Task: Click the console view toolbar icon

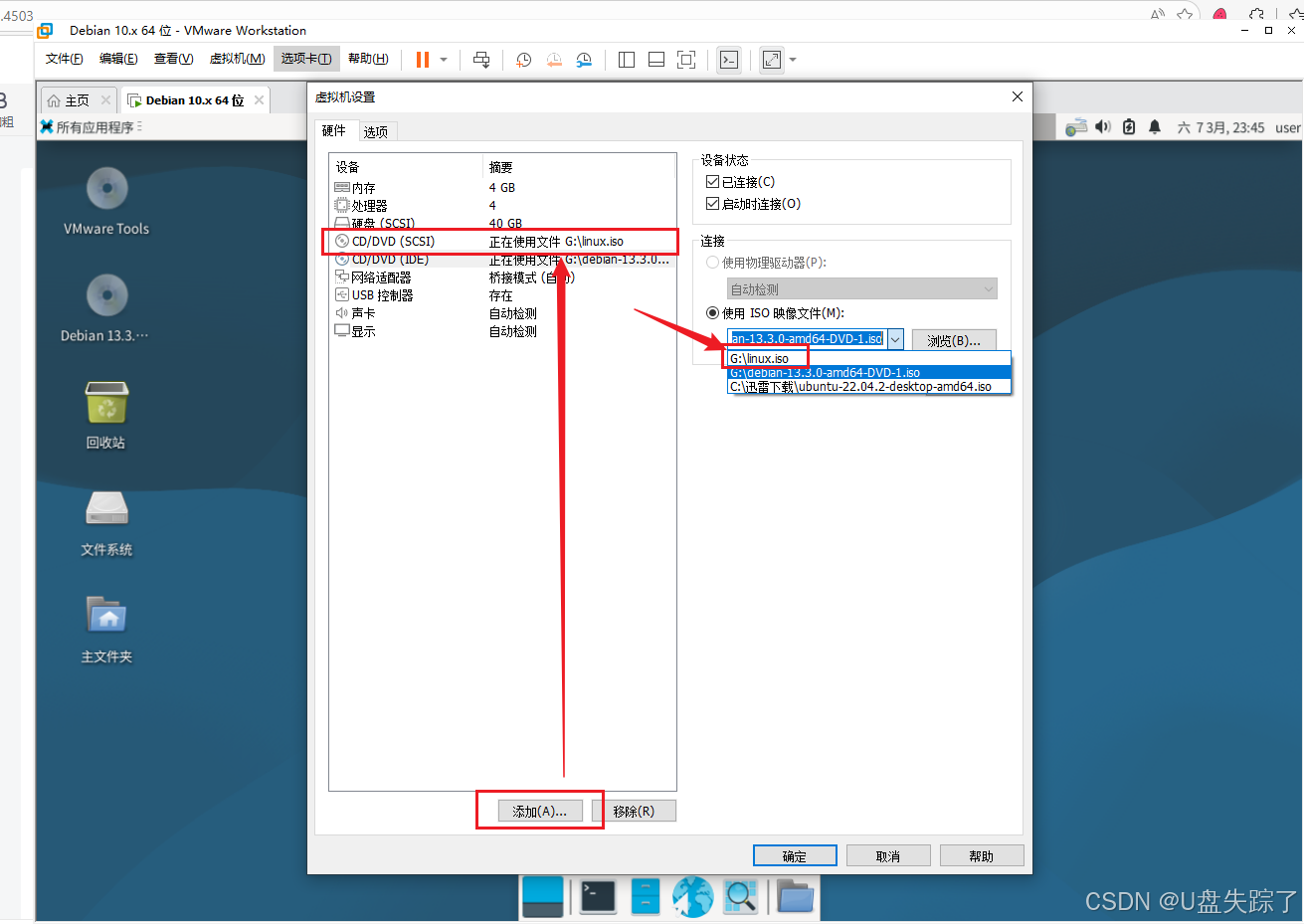Action: tap(729, 60)
